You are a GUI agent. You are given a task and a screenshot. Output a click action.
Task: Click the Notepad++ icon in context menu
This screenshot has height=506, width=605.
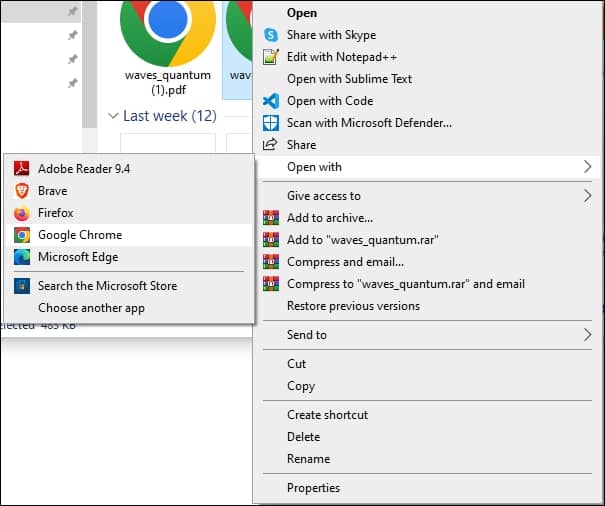pos(271,57)
